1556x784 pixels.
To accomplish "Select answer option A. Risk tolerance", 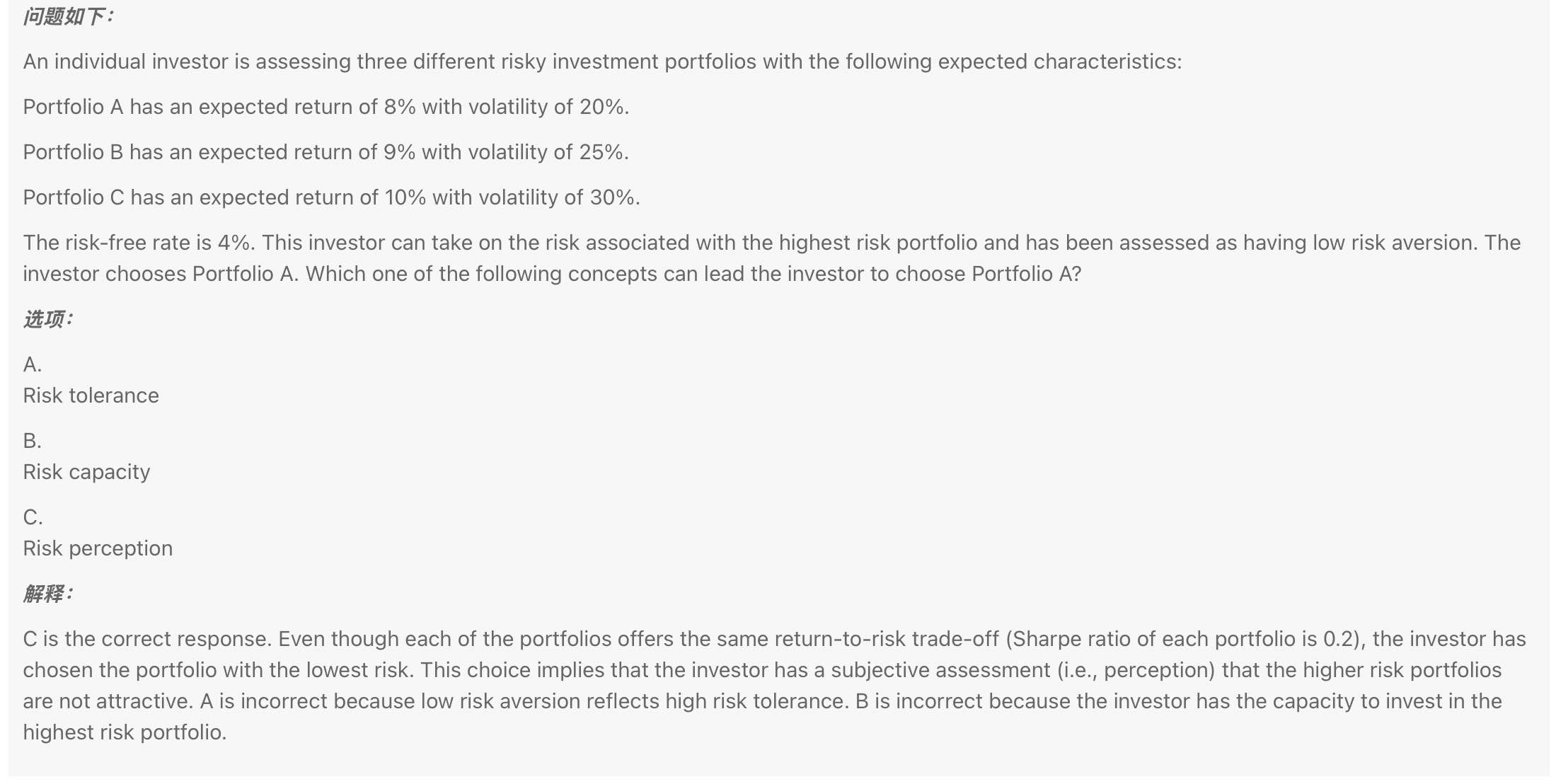I will point(91,396).
